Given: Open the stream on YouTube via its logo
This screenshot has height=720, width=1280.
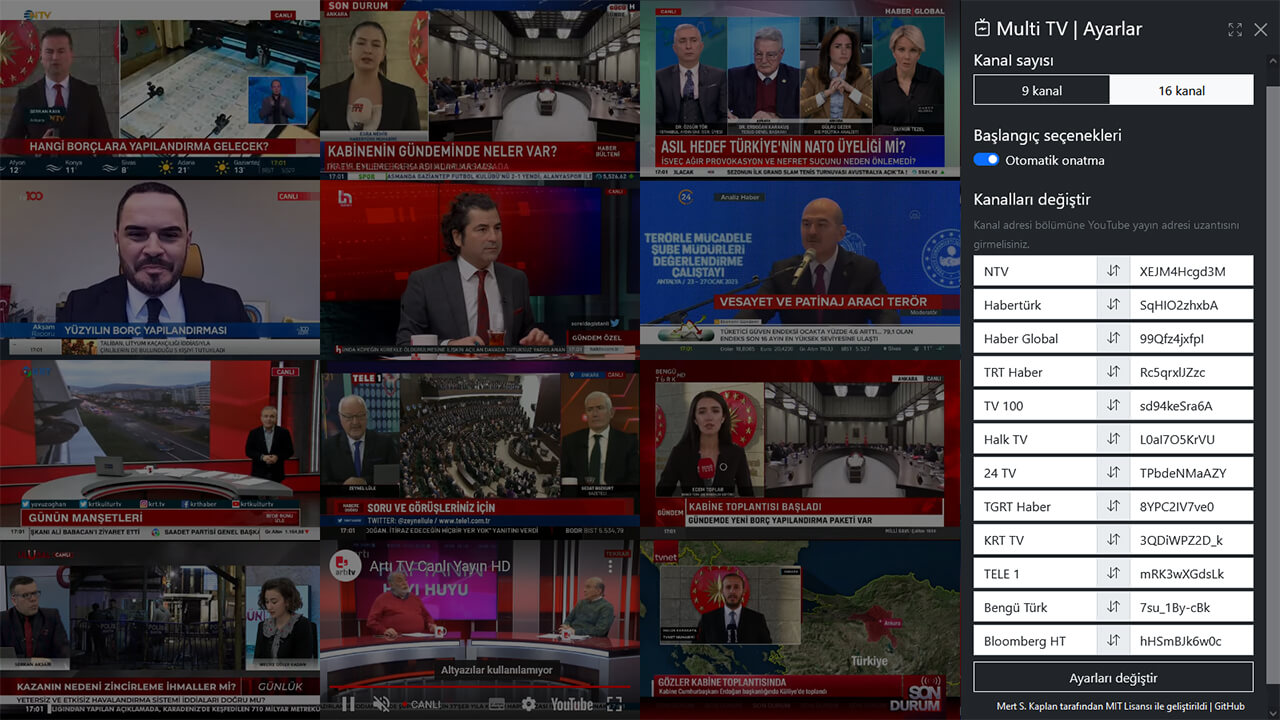Looking at the screenshot, I should click(x=572, y=704).
